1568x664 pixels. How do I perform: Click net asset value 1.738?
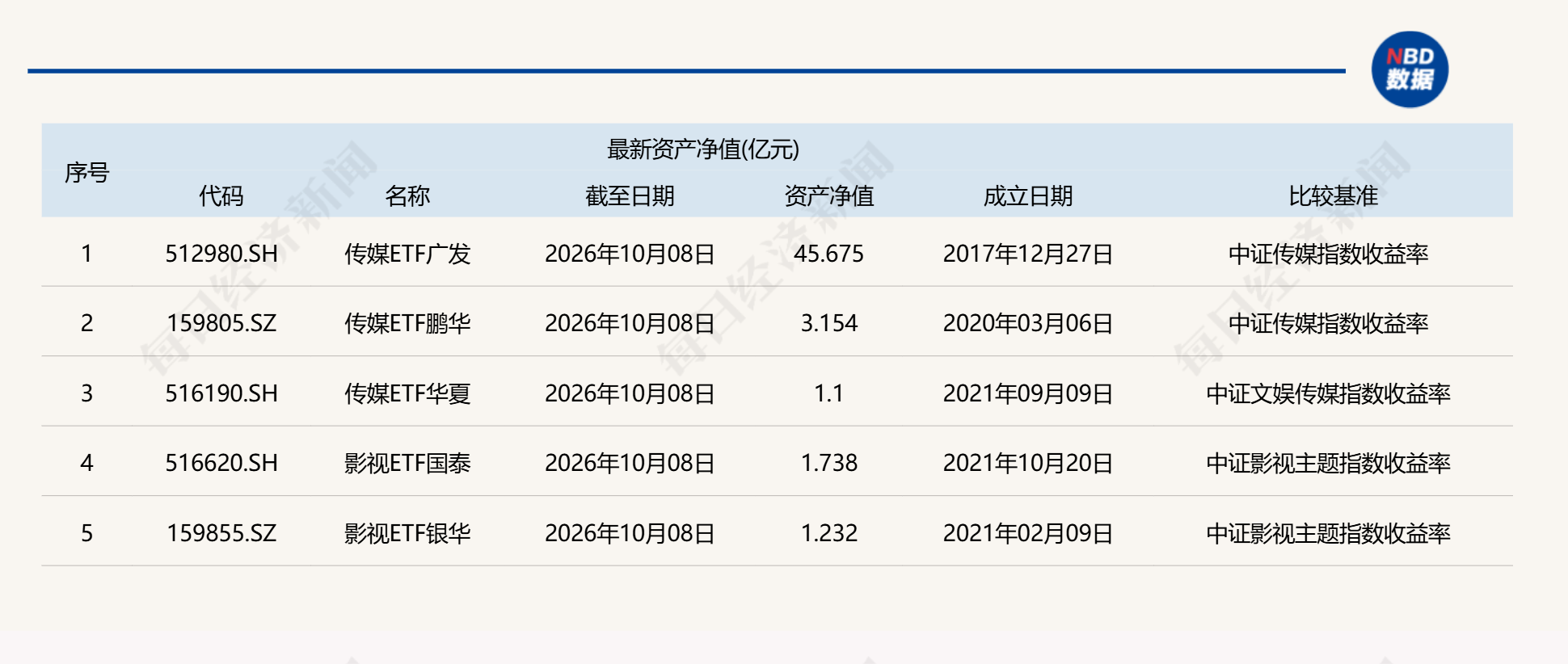pyautogui.click(x=829, y=463)
